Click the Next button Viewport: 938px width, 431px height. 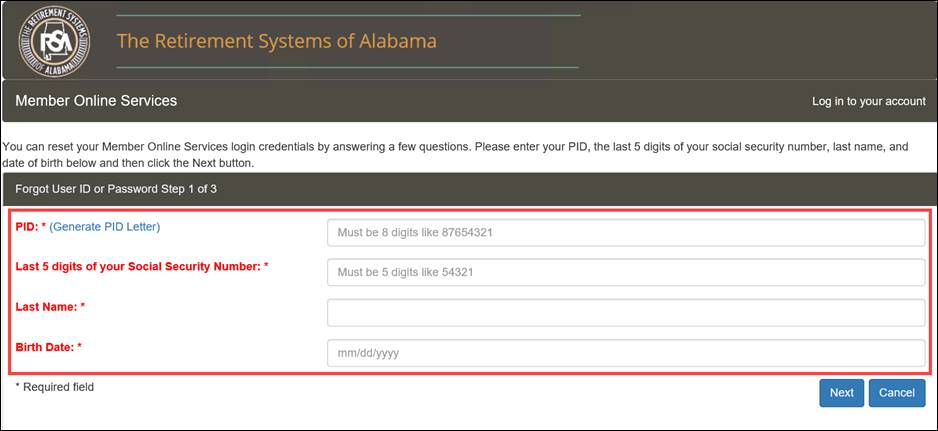point(842,393)
